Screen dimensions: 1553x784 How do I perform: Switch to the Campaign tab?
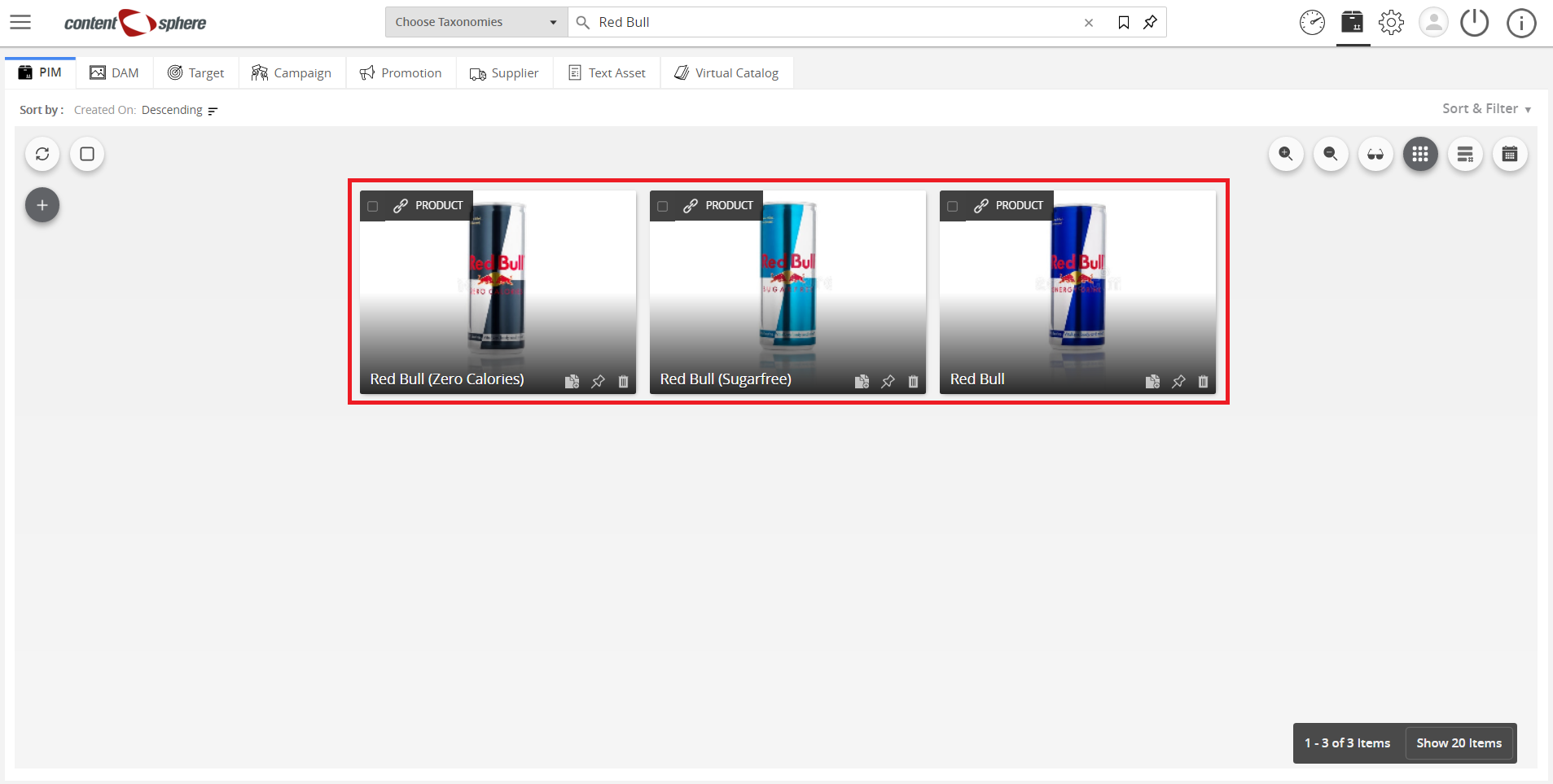(292, 72)
